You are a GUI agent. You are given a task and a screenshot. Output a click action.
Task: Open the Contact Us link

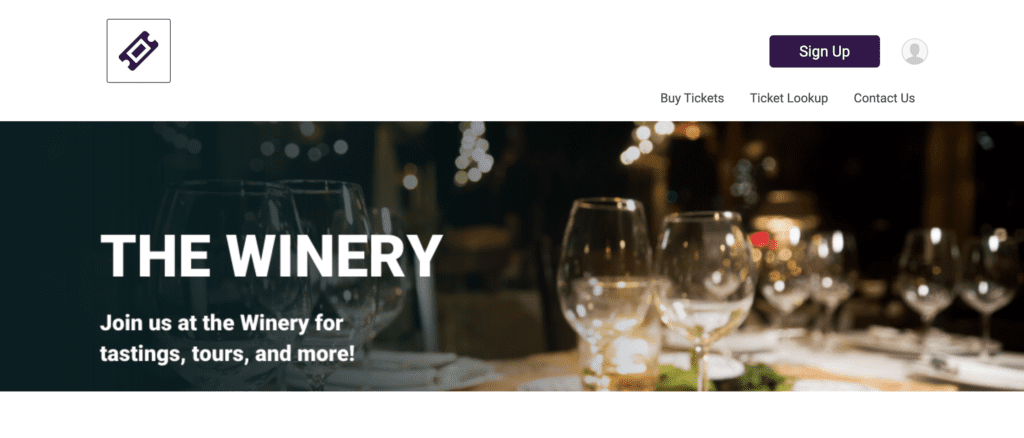(884, 98)
